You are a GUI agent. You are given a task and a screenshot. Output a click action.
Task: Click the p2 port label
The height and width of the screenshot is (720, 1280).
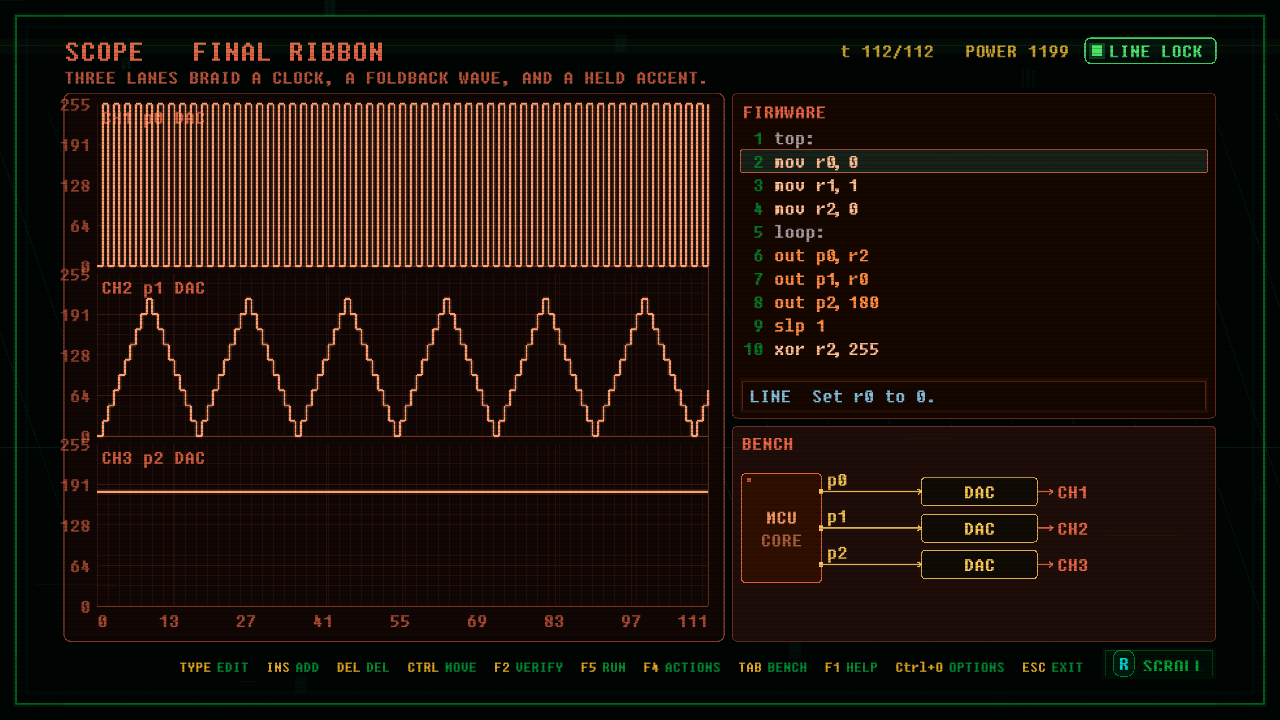click(x=837, y=553)
